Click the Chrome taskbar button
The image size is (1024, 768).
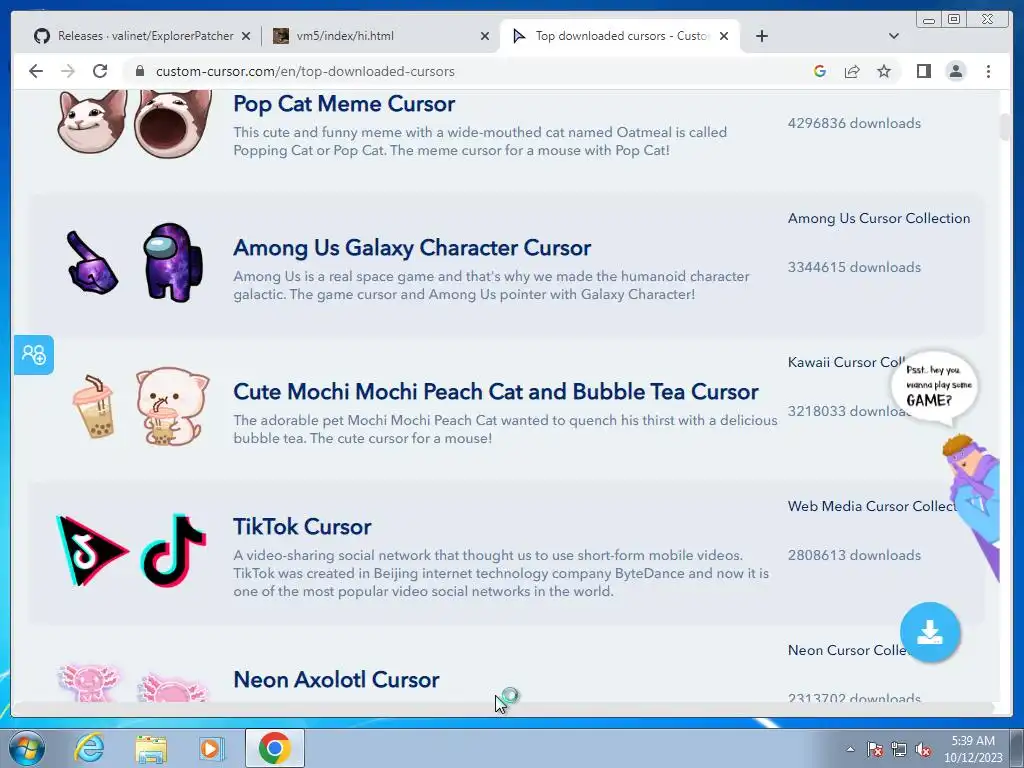tap(274, 748)
